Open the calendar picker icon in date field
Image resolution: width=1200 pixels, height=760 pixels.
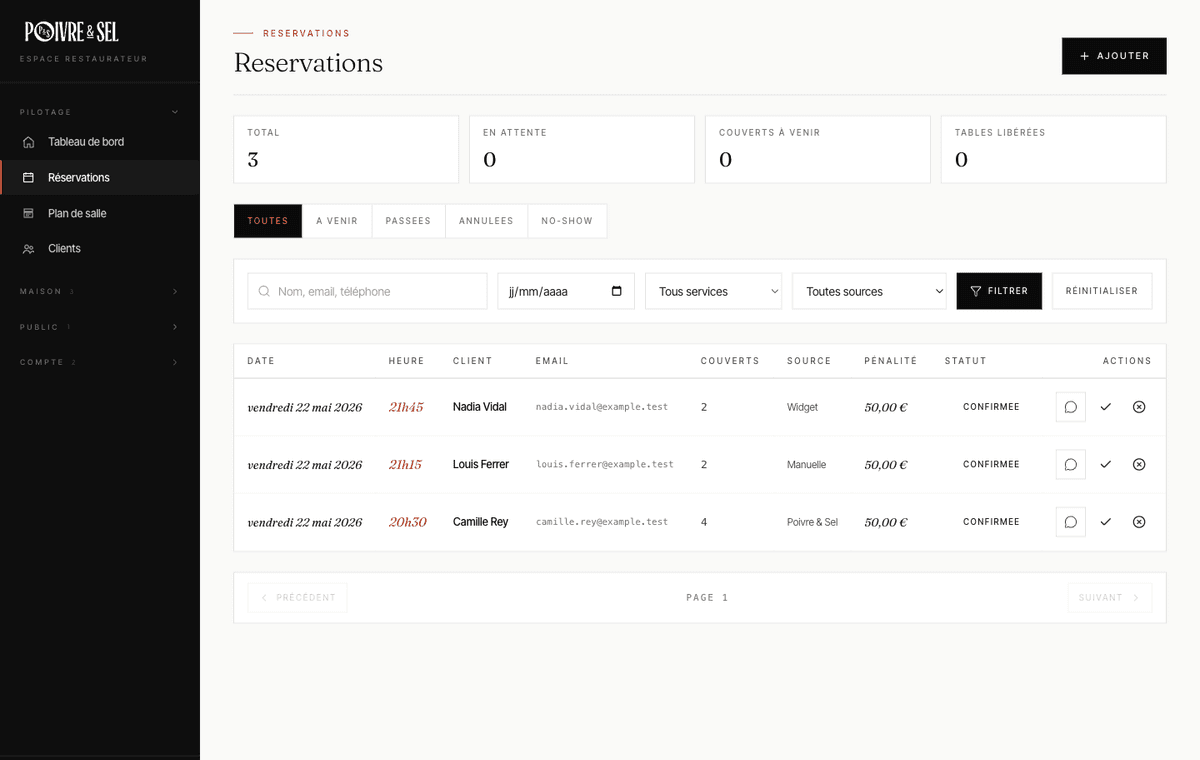pos(616,291)
